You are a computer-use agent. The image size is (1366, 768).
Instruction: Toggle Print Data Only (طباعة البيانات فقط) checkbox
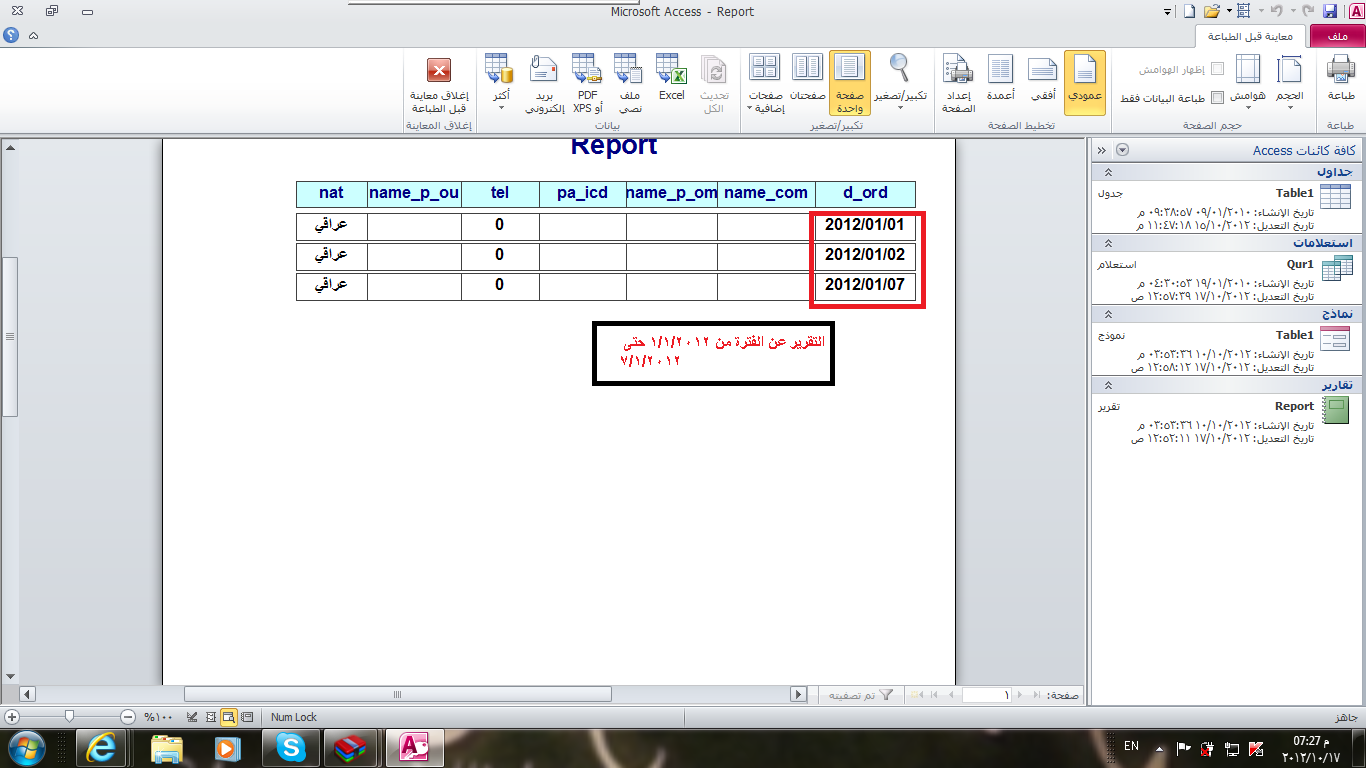1217,98
